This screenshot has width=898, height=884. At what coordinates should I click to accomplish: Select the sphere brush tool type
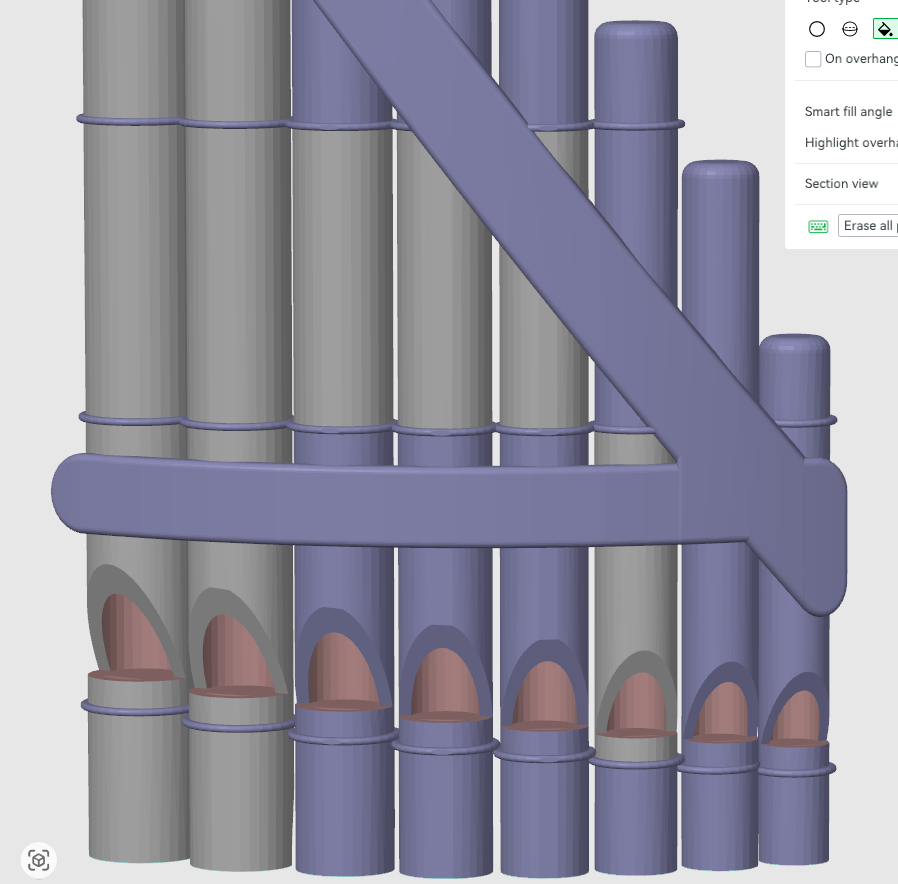coord(849,29)
